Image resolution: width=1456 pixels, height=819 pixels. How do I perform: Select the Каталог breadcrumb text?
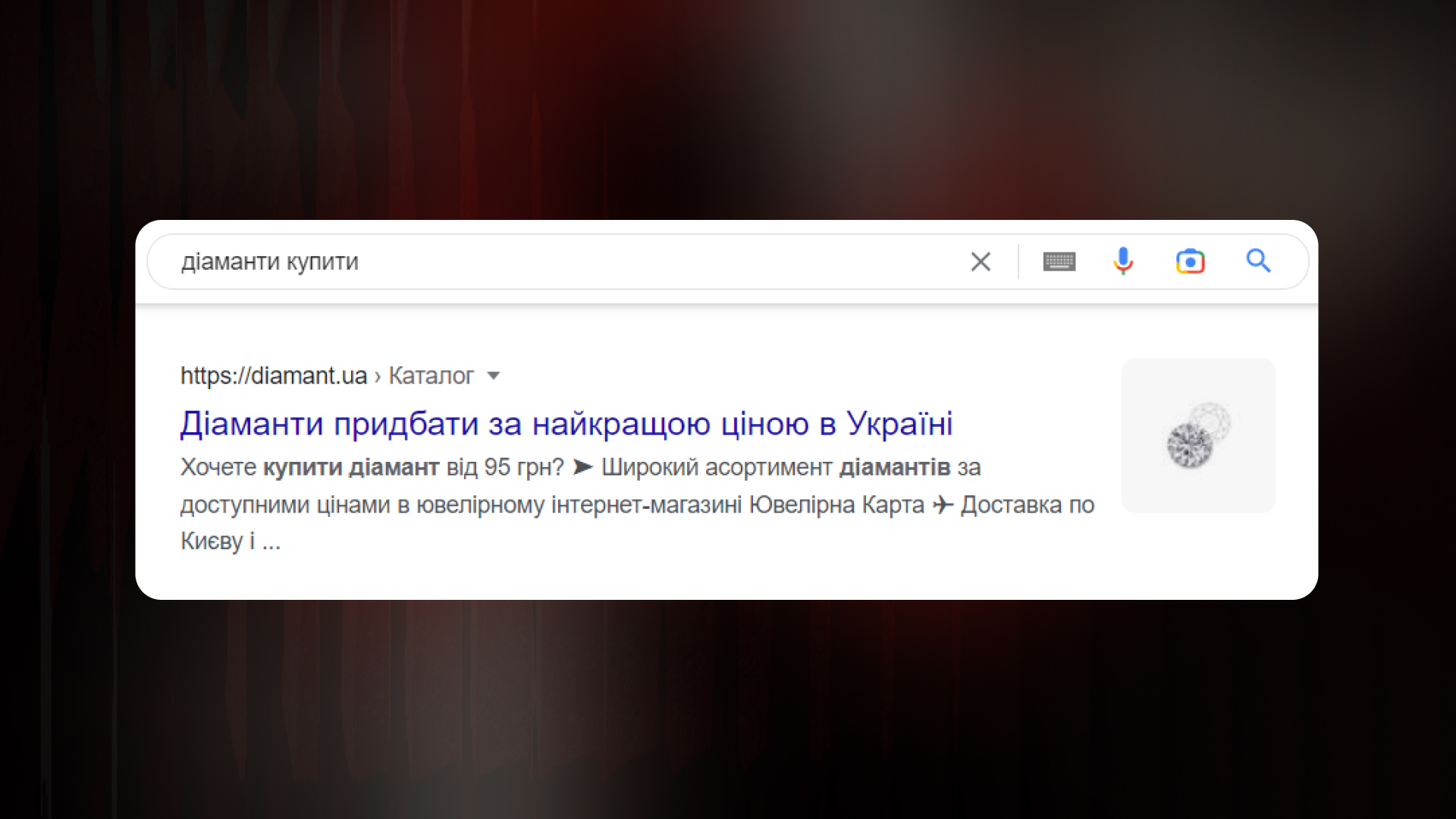pos(431,375)
